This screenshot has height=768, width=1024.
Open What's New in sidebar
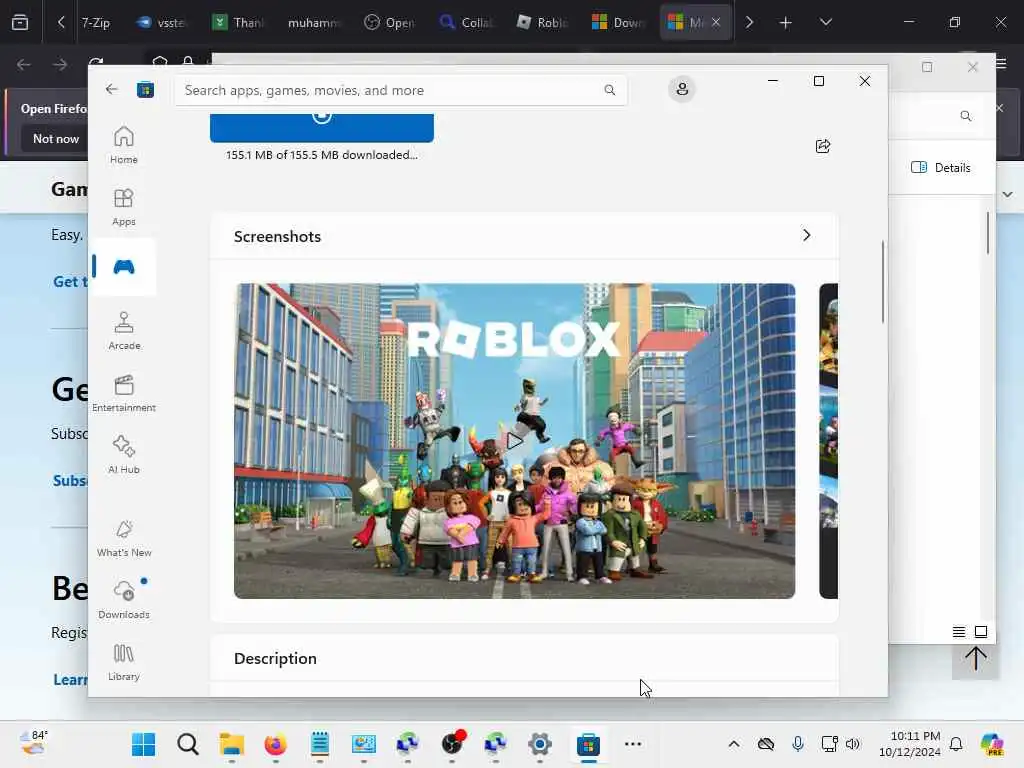point(123,539)
